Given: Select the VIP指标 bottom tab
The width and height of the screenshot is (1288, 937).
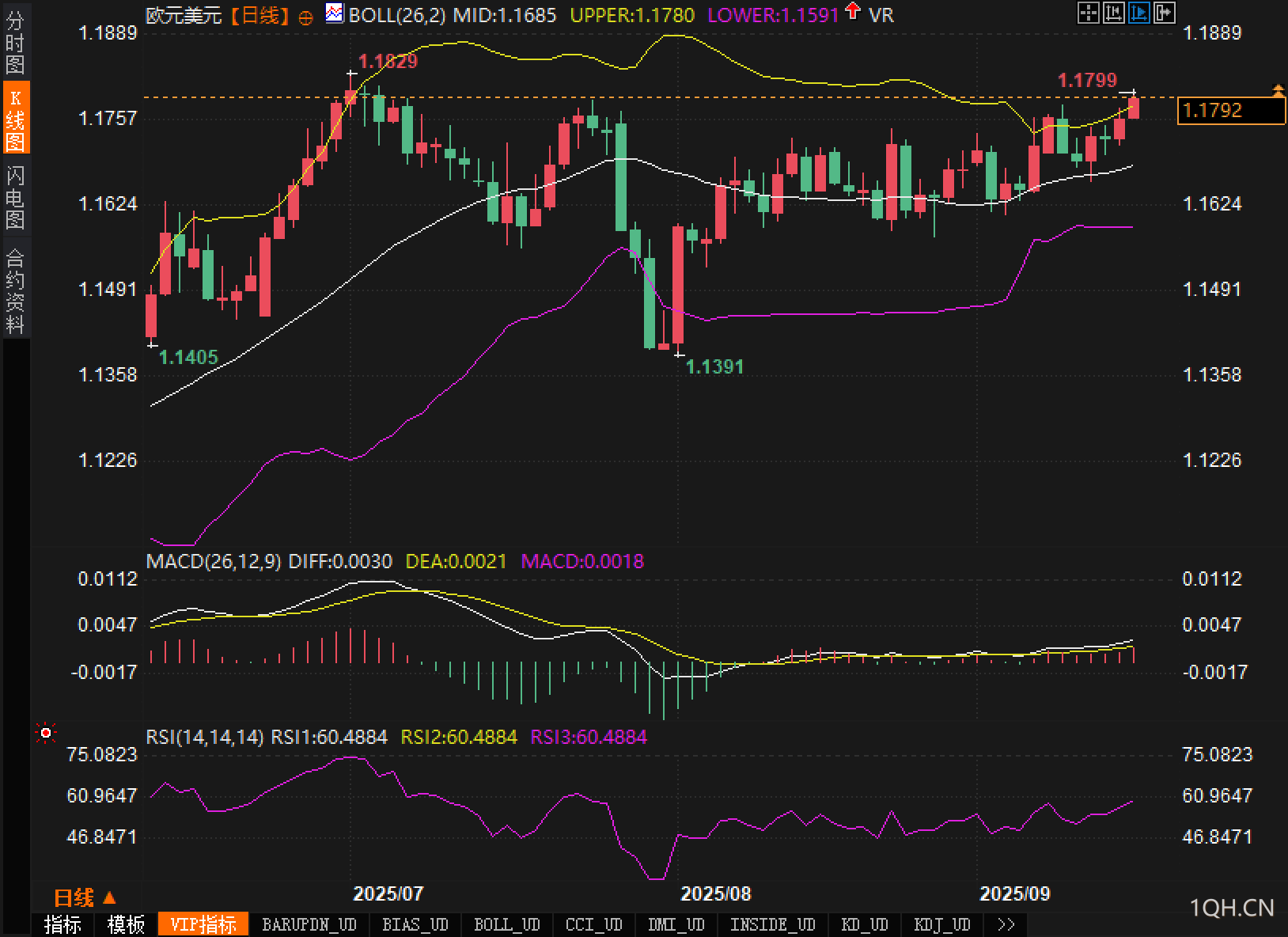Looking at the screenshot, I should [203, 924].
